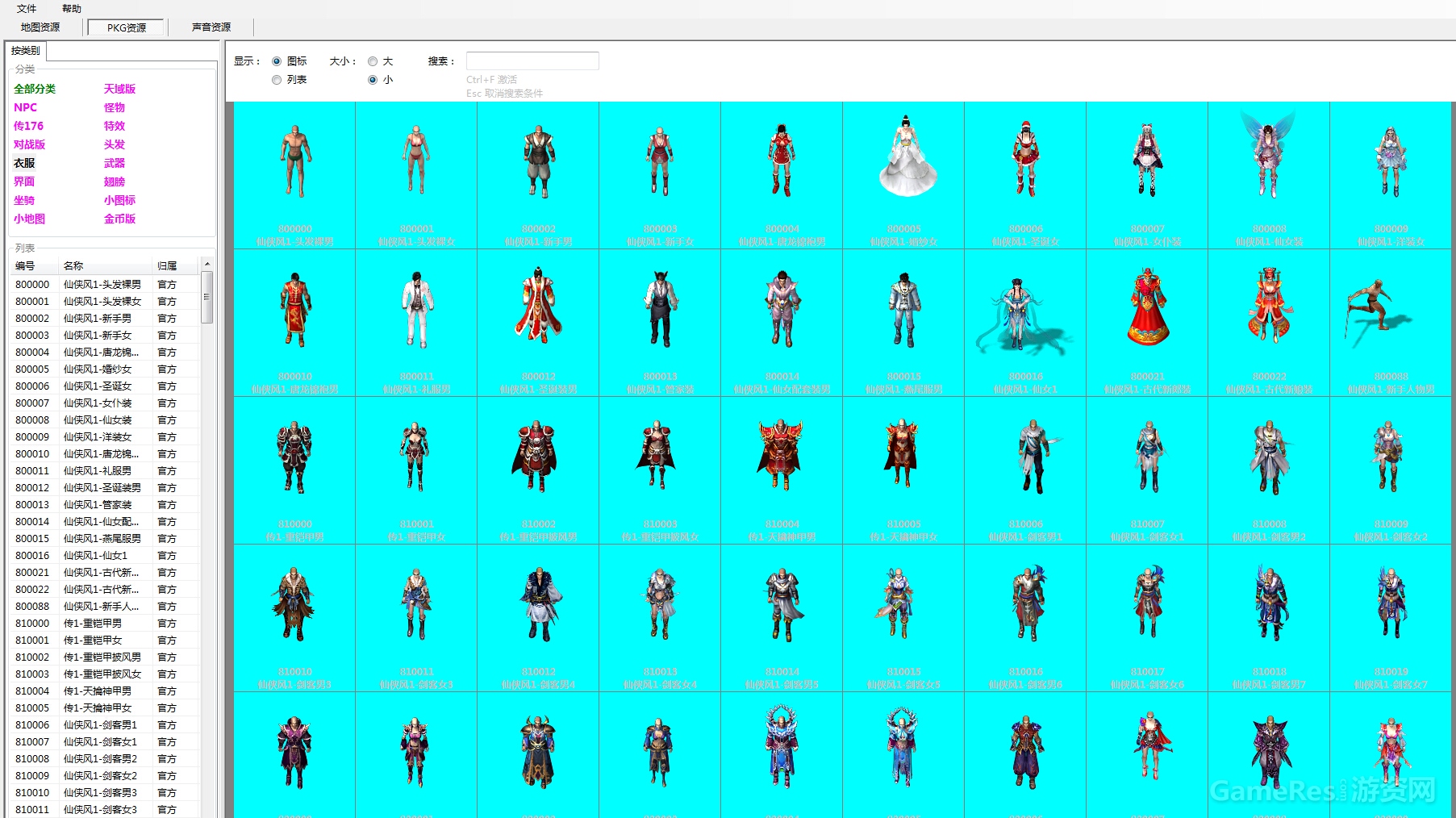
Task: Select list row 800005 仙侠风1-婚纱女
Action: (105, 369)
